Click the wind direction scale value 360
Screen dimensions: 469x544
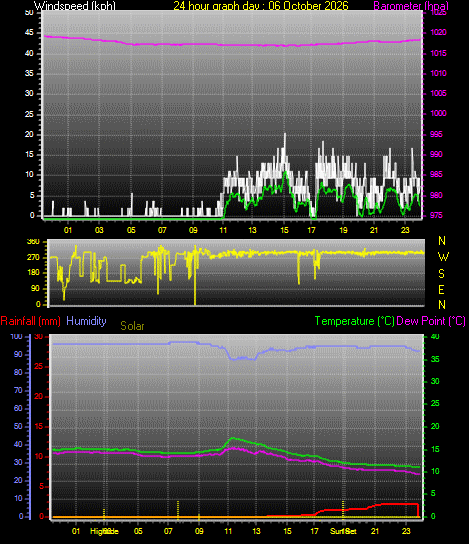(x=33, y=242)
